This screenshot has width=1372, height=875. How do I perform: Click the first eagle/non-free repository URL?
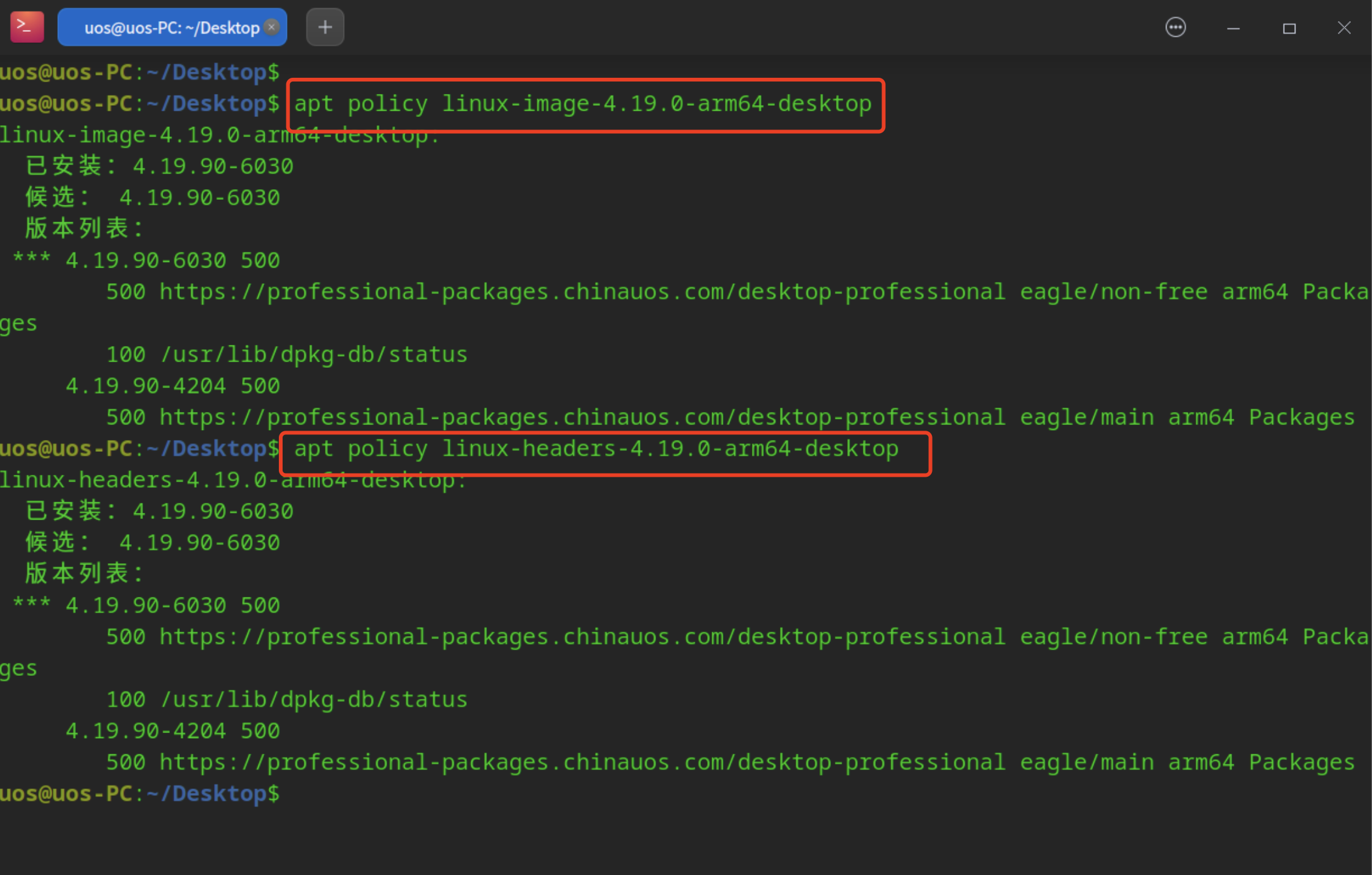(582, 292)
